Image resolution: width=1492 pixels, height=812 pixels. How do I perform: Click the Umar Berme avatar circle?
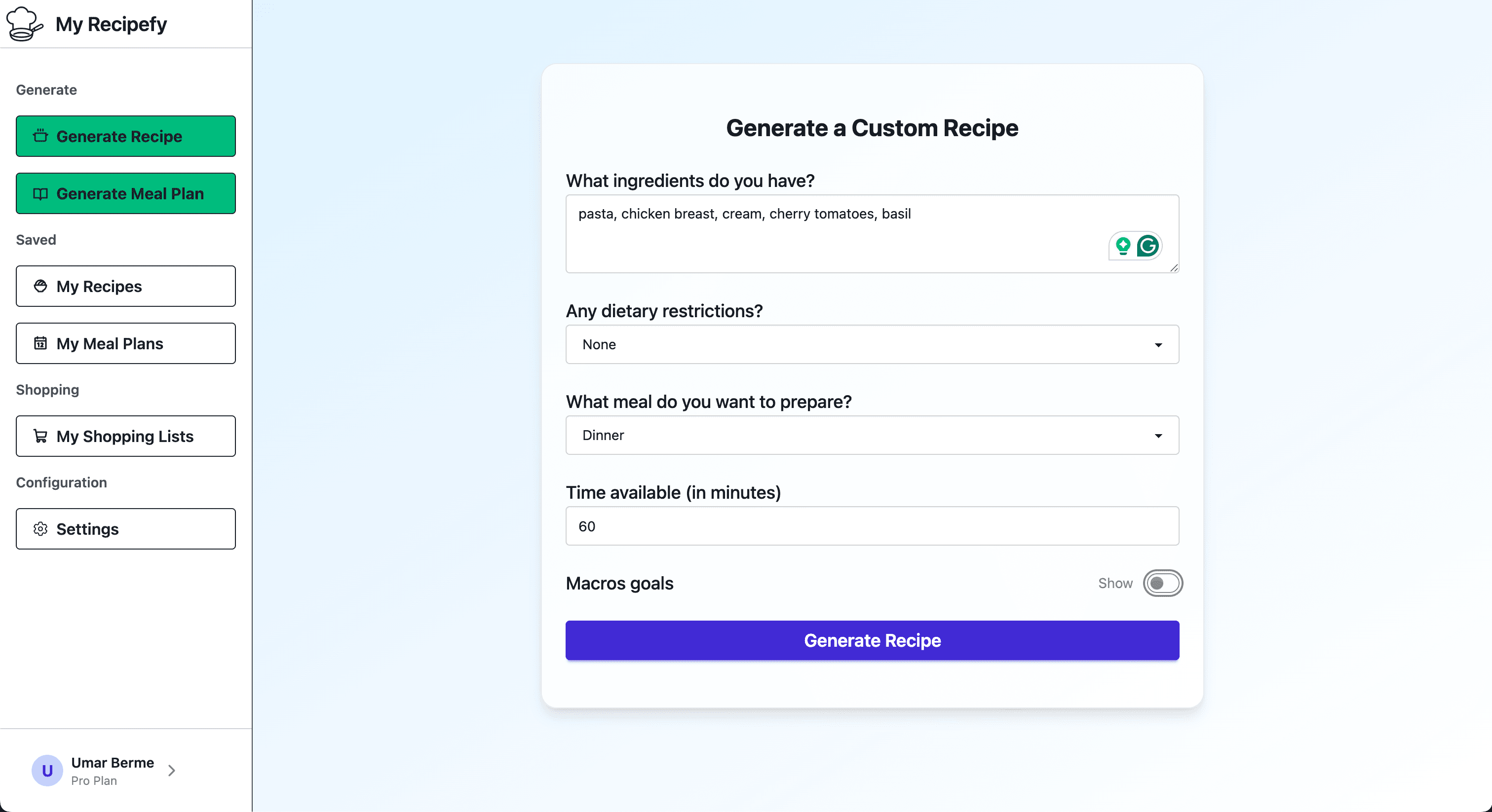point(47,771)
